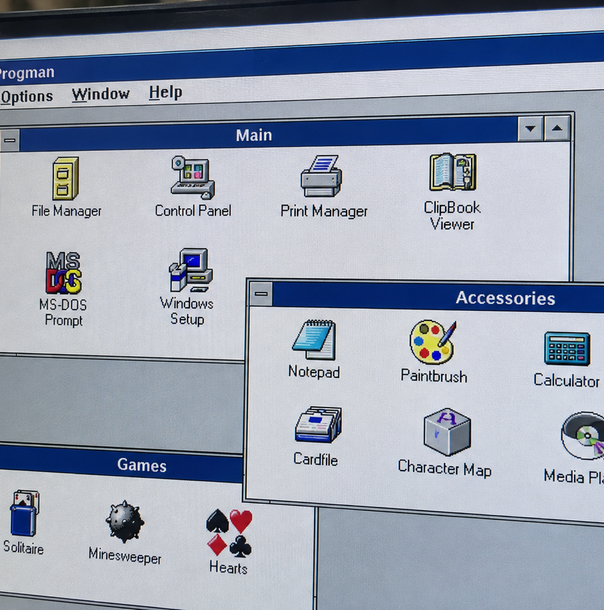Launch Control Panel from Main group
604x610 pixels.
click(193, 177)
